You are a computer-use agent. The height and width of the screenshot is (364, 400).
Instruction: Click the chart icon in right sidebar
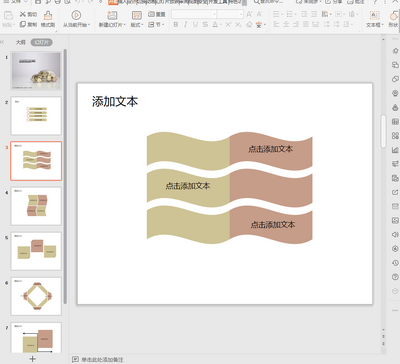click(x=395, y=150)
